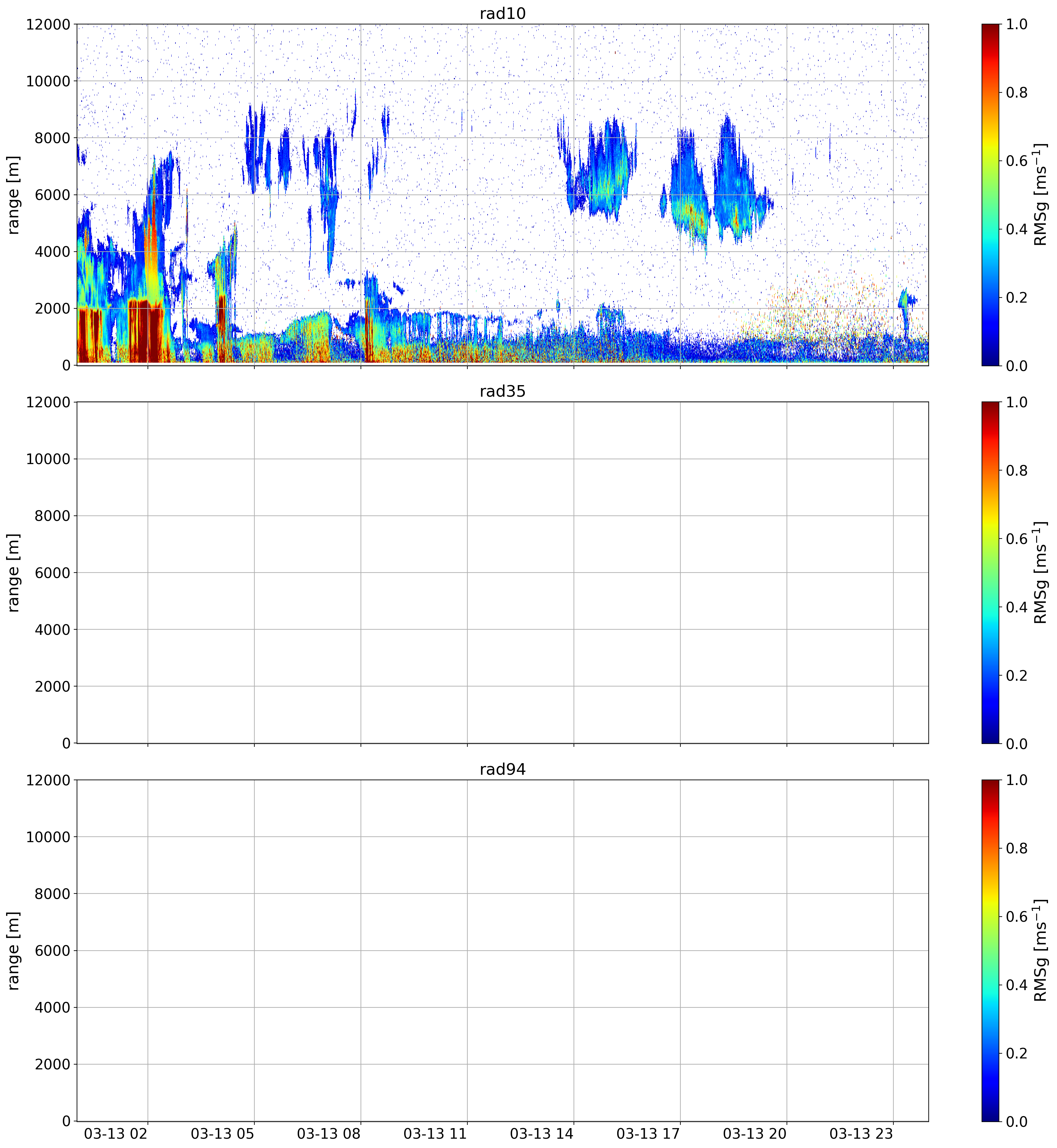
Task: Click the 12000 y-tick on rad10 plot
Action: 48,25
